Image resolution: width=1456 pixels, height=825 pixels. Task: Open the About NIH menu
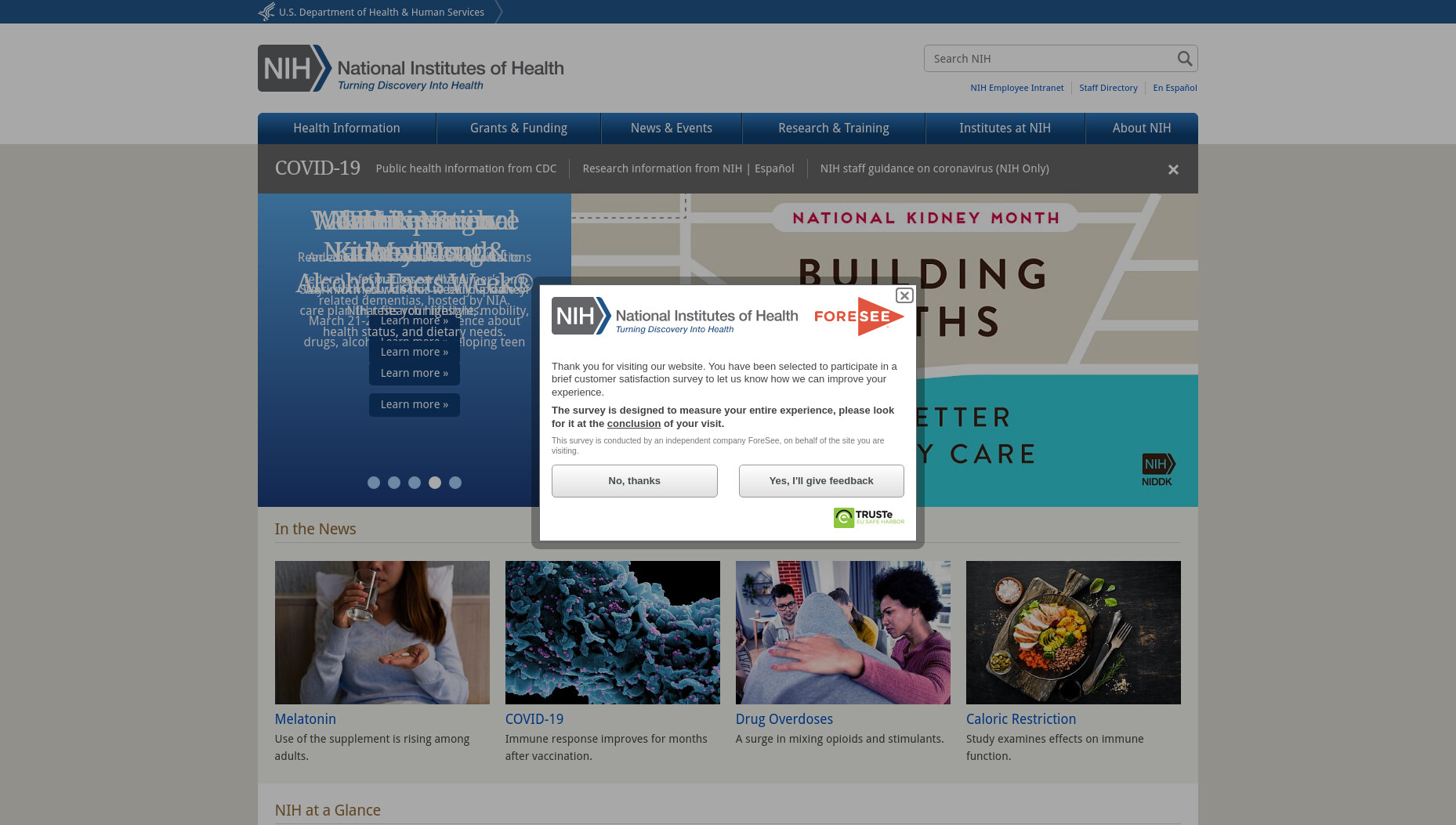click(x=1142, y=128)
